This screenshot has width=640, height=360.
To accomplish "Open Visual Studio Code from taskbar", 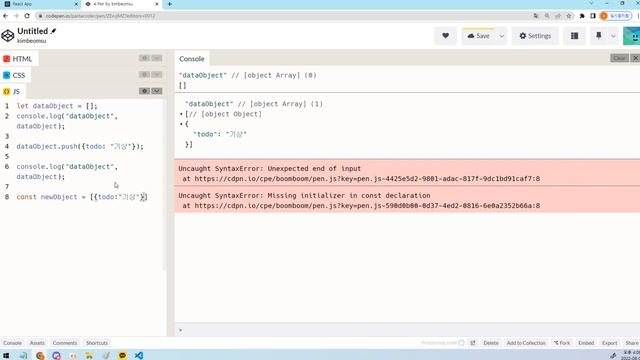I will coord(139,356).
